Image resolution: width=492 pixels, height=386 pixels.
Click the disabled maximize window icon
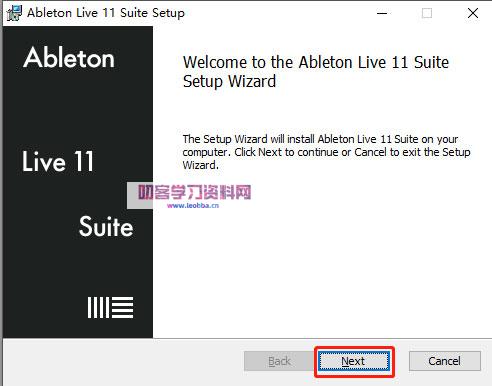click(x=427, y=13)
